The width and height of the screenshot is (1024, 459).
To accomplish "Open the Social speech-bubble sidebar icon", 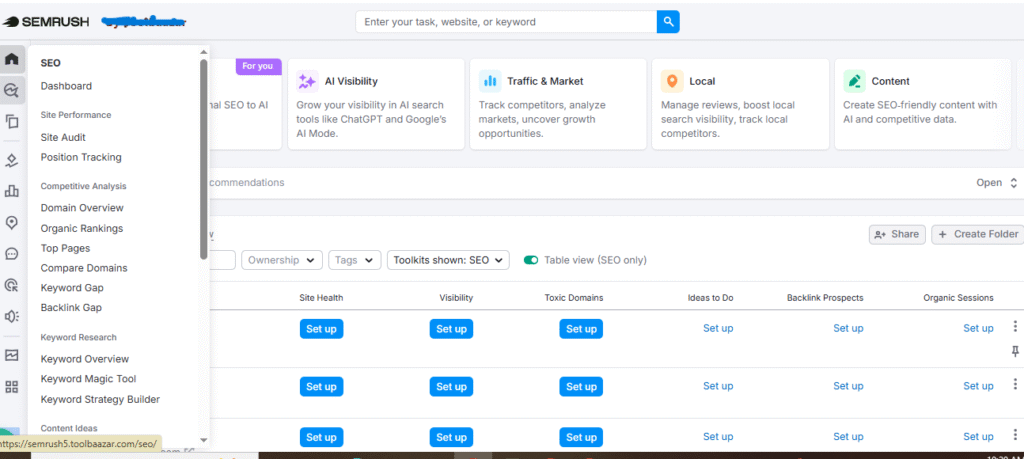I will click(x=11, y=254).
